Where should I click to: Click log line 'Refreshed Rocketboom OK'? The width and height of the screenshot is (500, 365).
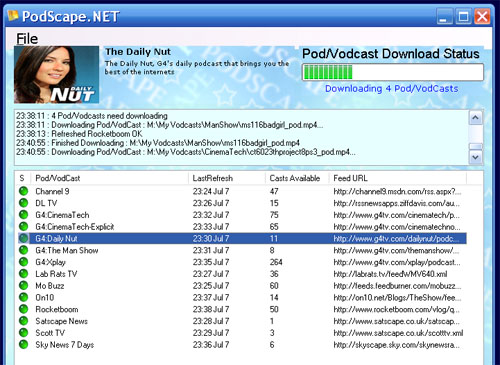pos(79,134)
